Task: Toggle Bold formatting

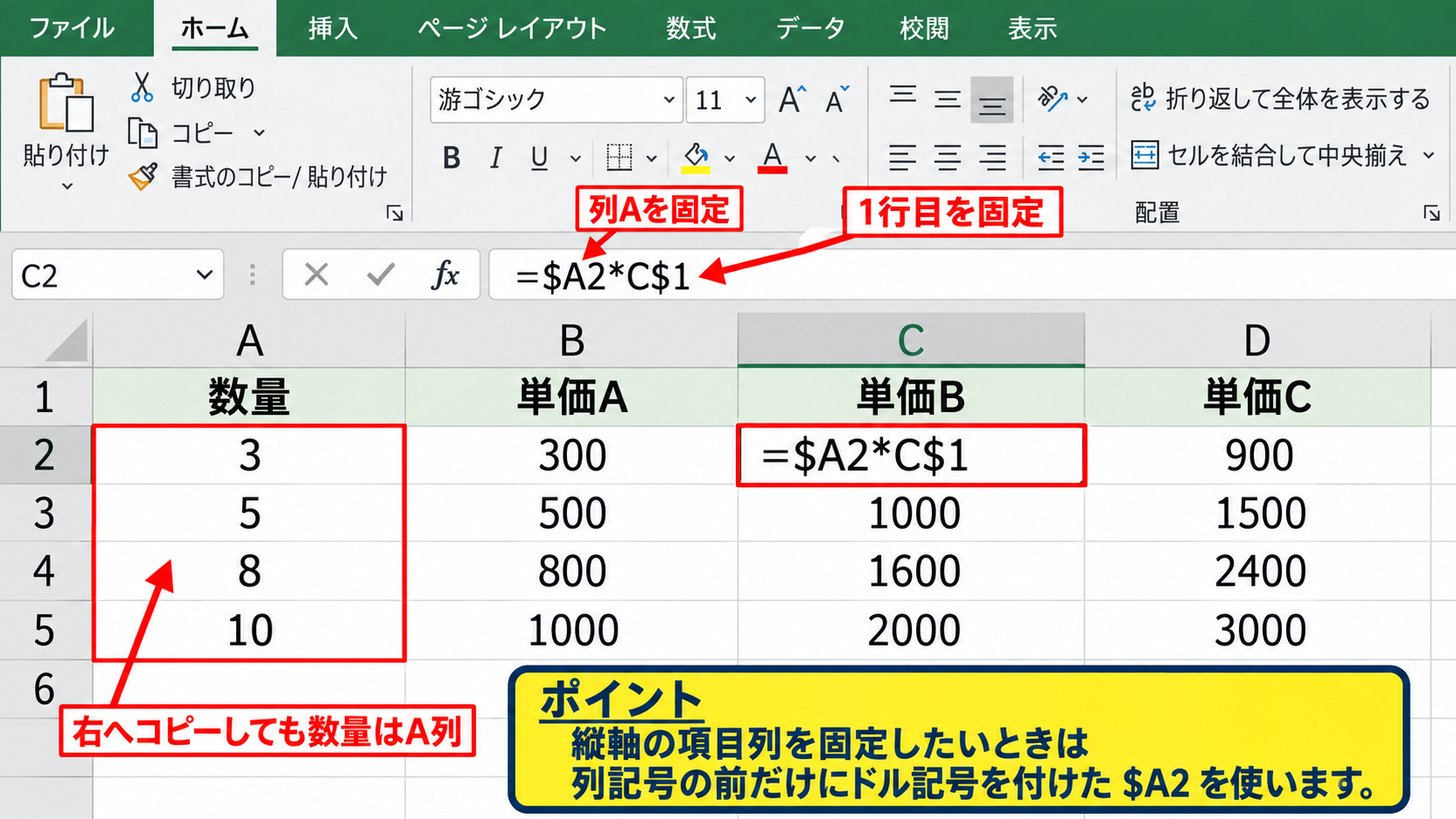Action: pyautogui.click(x=451, y=158)
